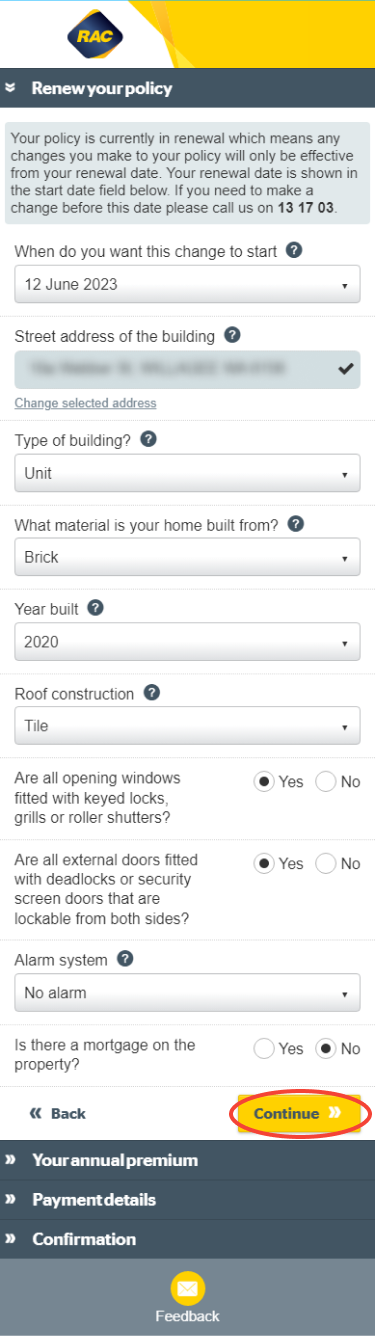Select Yes for mortgage on property

[x=264, y=1049]
